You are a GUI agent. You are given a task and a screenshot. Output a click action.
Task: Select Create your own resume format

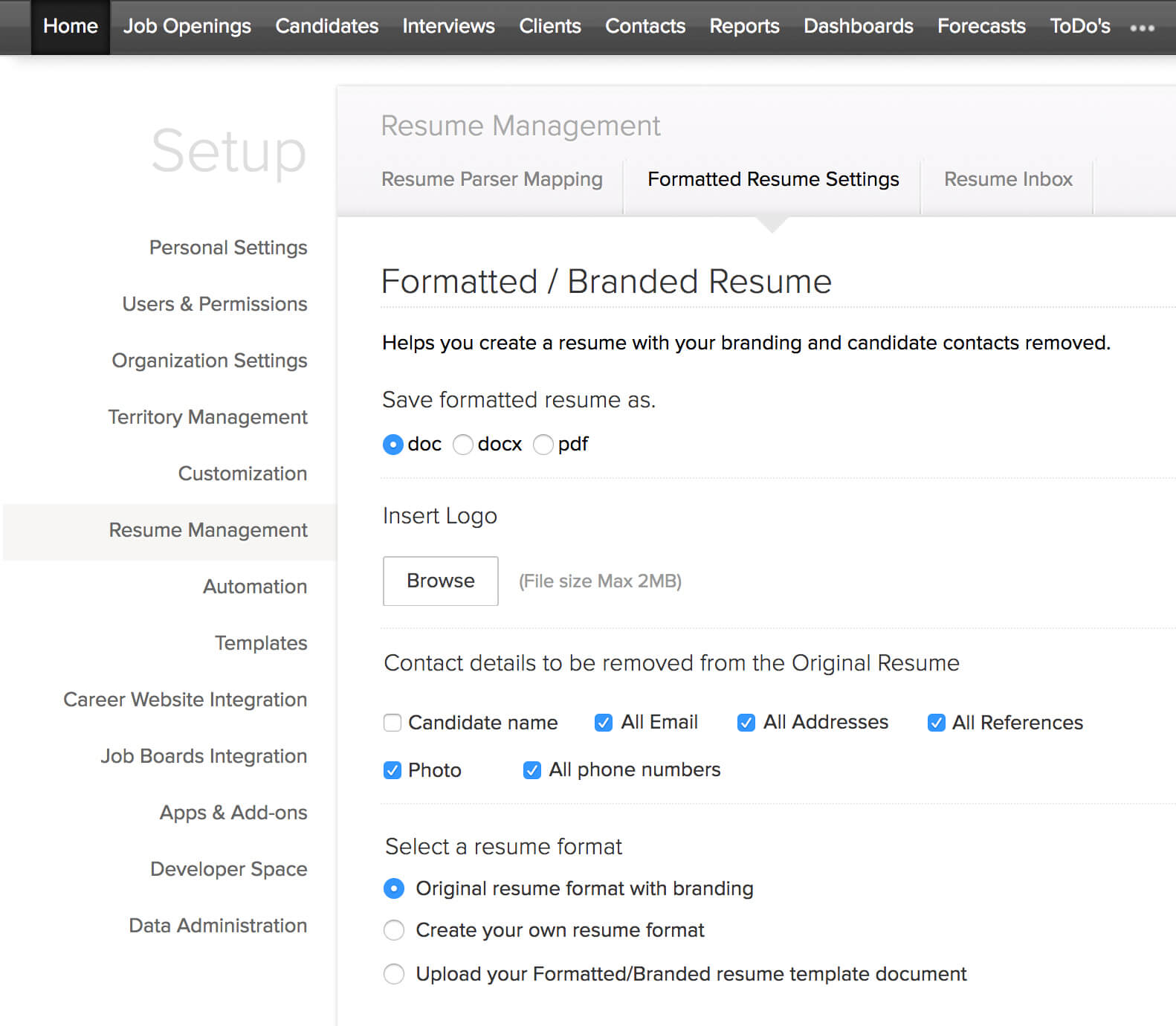pos(394,930)
